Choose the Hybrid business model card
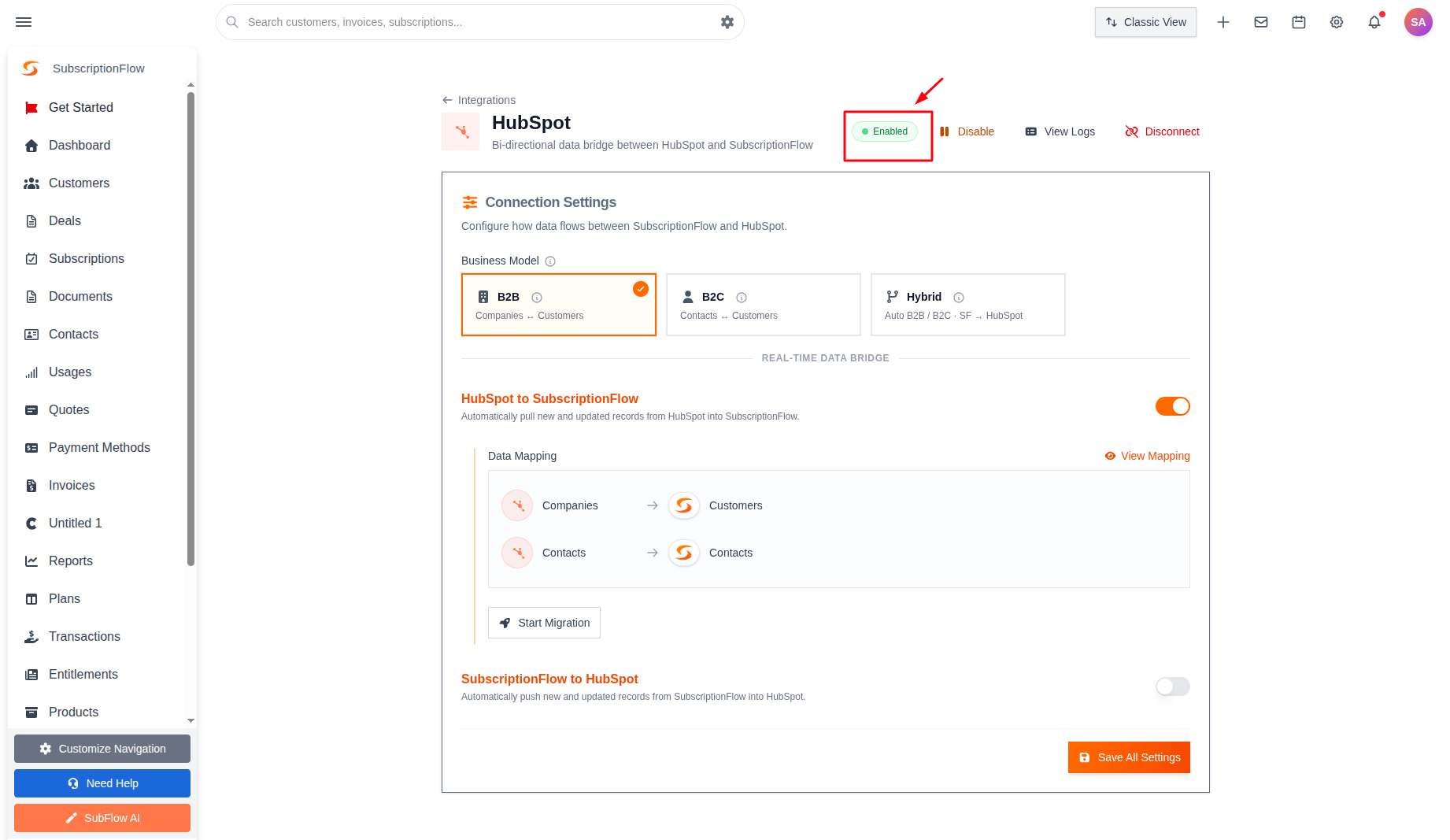Screen dimensions: 1450x840 tap(968, 305)
